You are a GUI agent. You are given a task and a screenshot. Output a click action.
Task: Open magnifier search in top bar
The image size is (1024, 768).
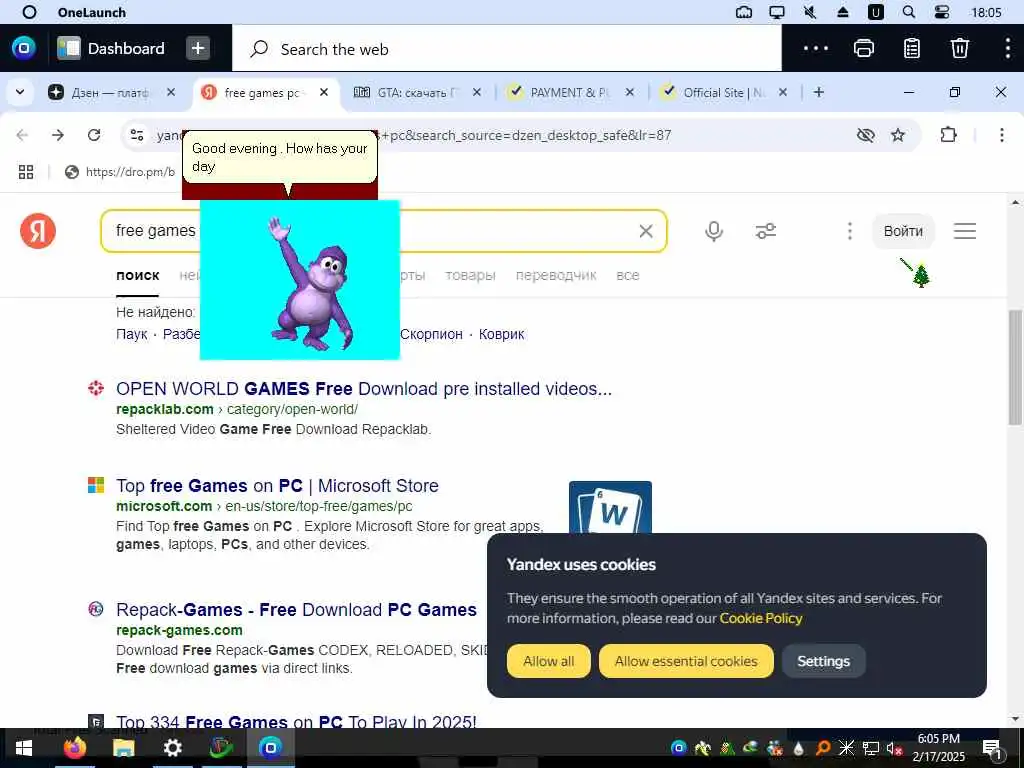point(908,12)
